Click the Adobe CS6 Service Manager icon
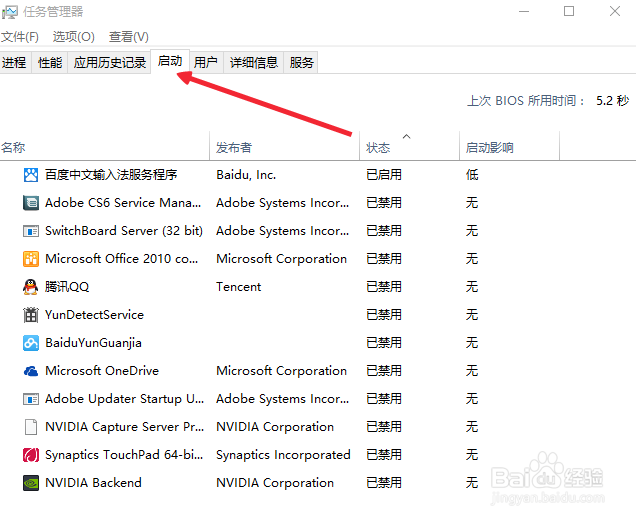Image resolution: width=640 pixels, height=520 pixels. [x=31, y=203]
